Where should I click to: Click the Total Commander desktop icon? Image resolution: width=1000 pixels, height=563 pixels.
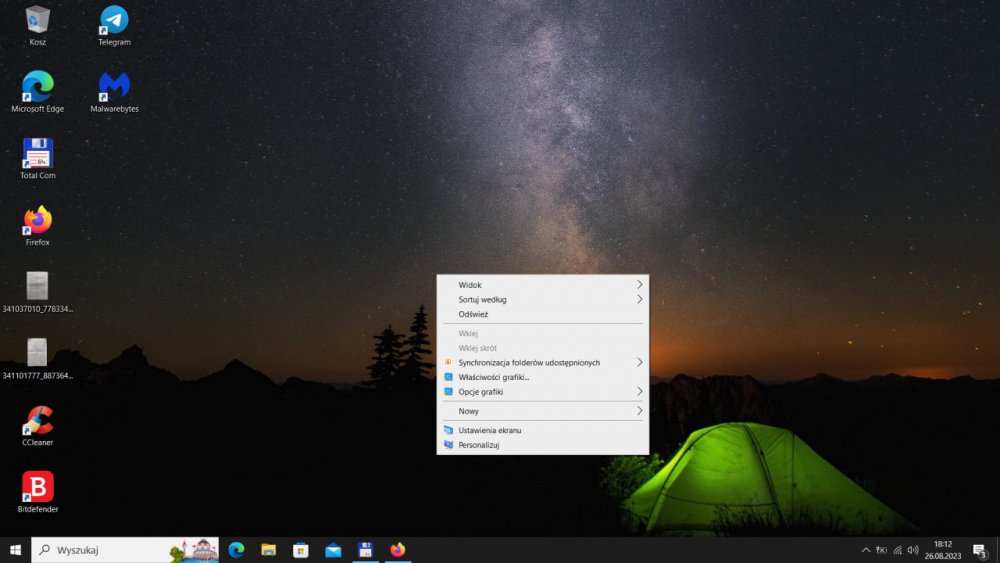[x=38, y=154]
